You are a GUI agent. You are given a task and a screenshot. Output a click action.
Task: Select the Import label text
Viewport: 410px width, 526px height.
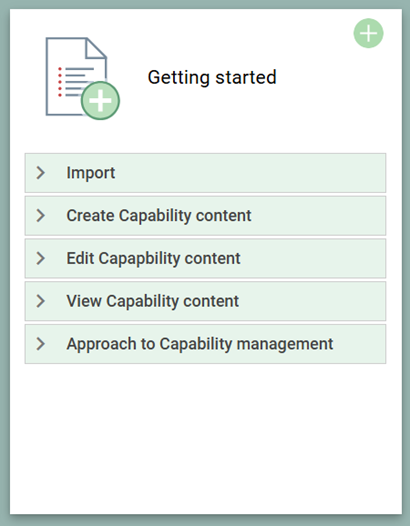click(91, 173)
